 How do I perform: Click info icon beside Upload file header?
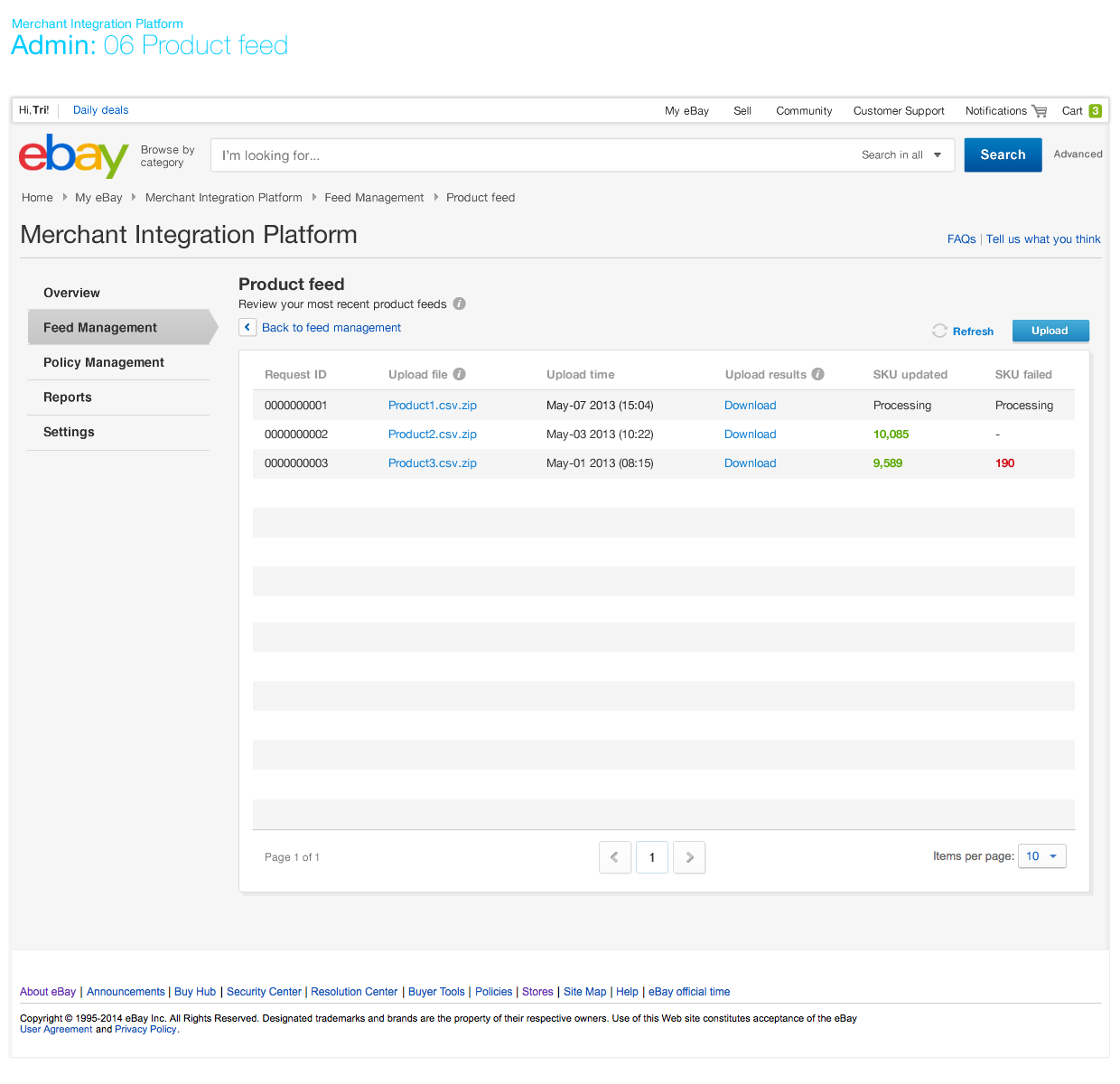(459, 374)
